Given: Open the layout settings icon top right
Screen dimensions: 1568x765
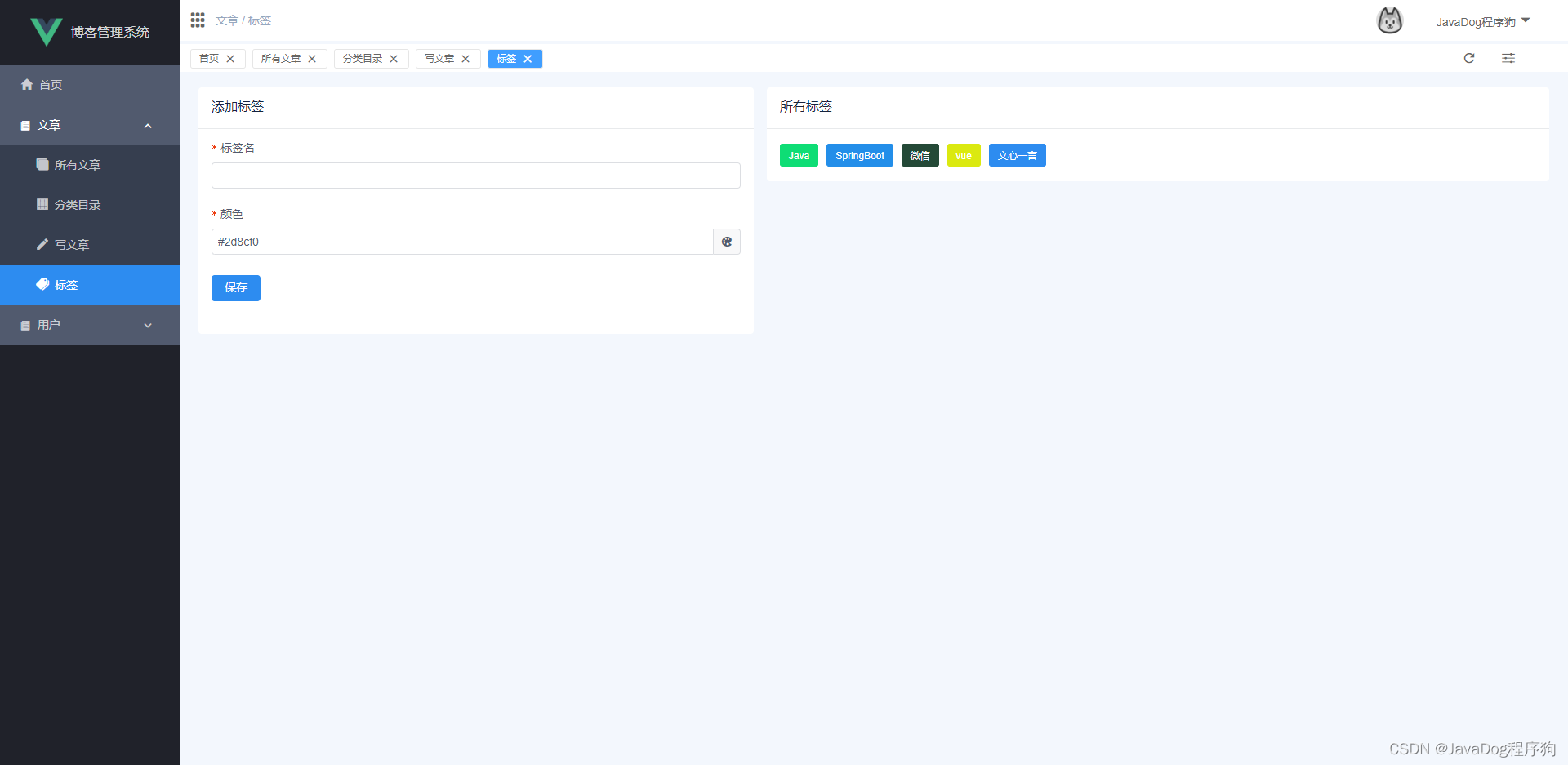Looking at the screenshot, I should pos(1508,58).
